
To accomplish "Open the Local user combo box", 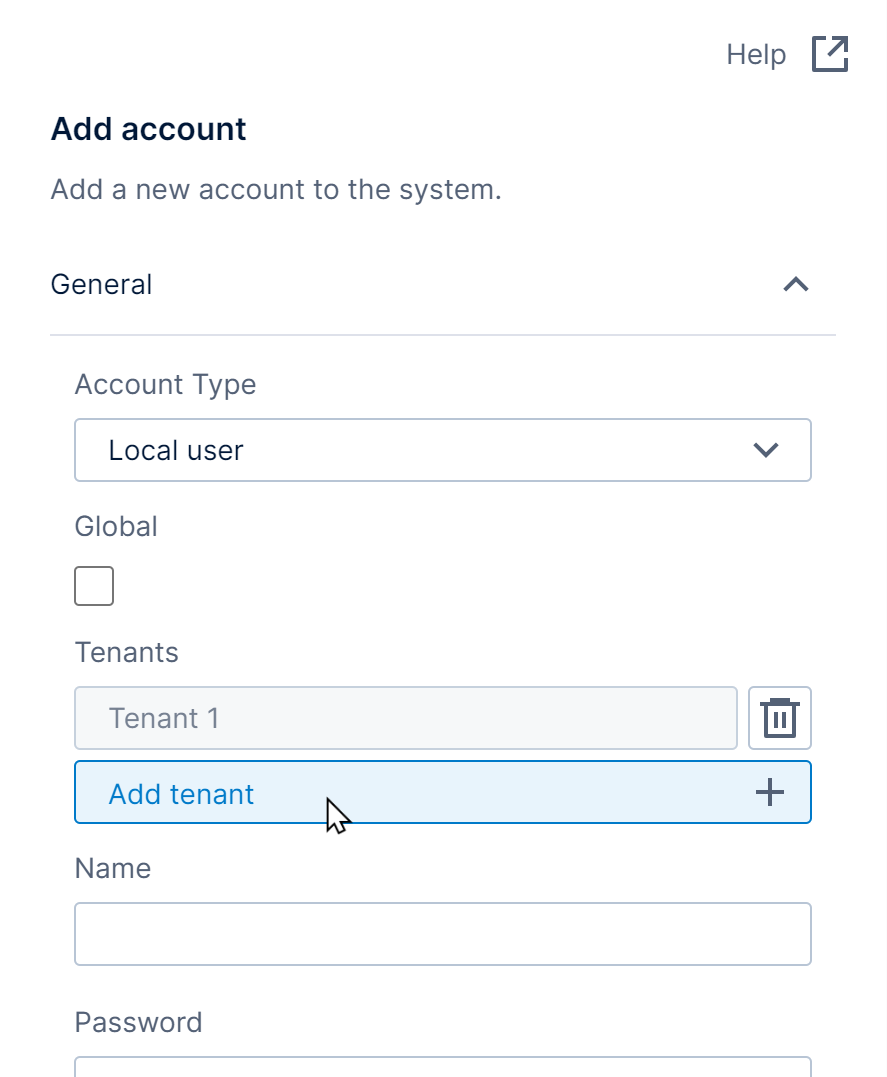I will 442,450.
